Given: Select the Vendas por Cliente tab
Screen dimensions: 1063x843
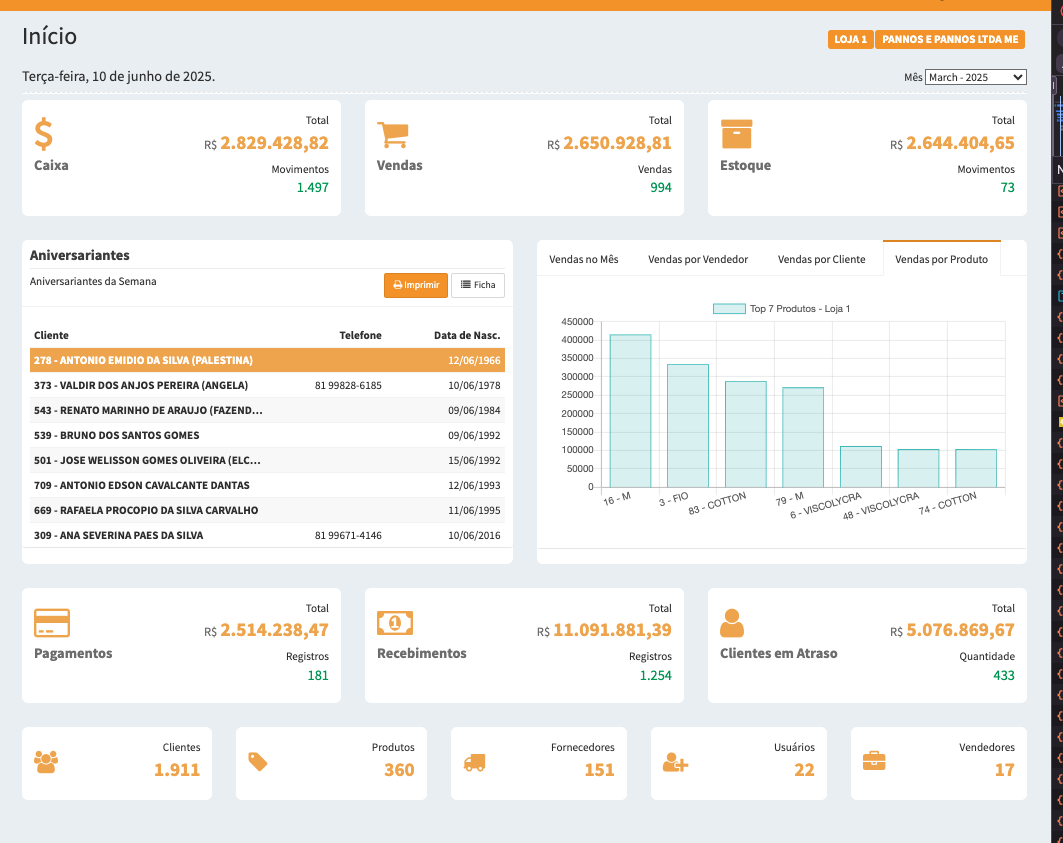Looking at the screenshot, I should click(821, 259).
